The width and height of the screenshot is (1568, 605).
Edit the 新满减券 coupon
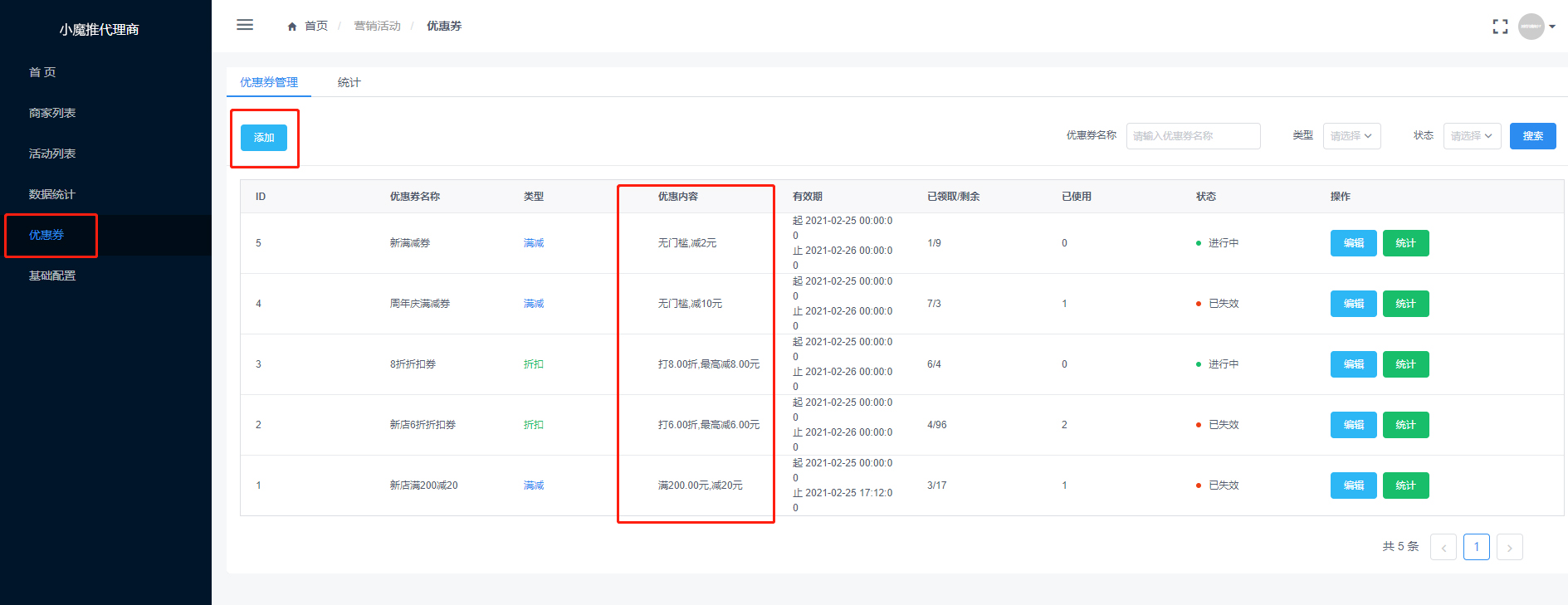click(1353, 243)
